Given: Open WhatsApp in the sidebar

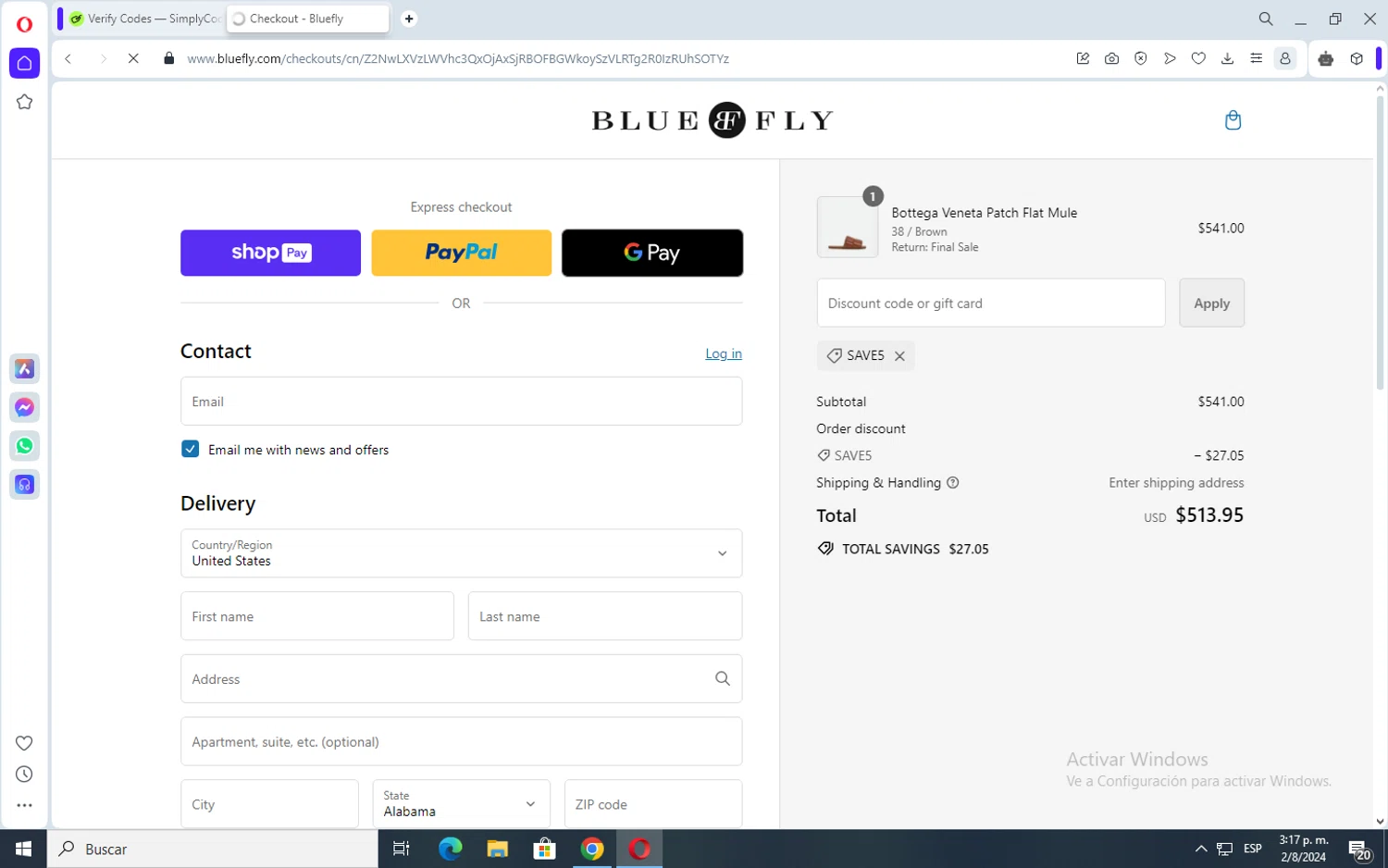Looking at the screenshot, I should coord(25,446).
